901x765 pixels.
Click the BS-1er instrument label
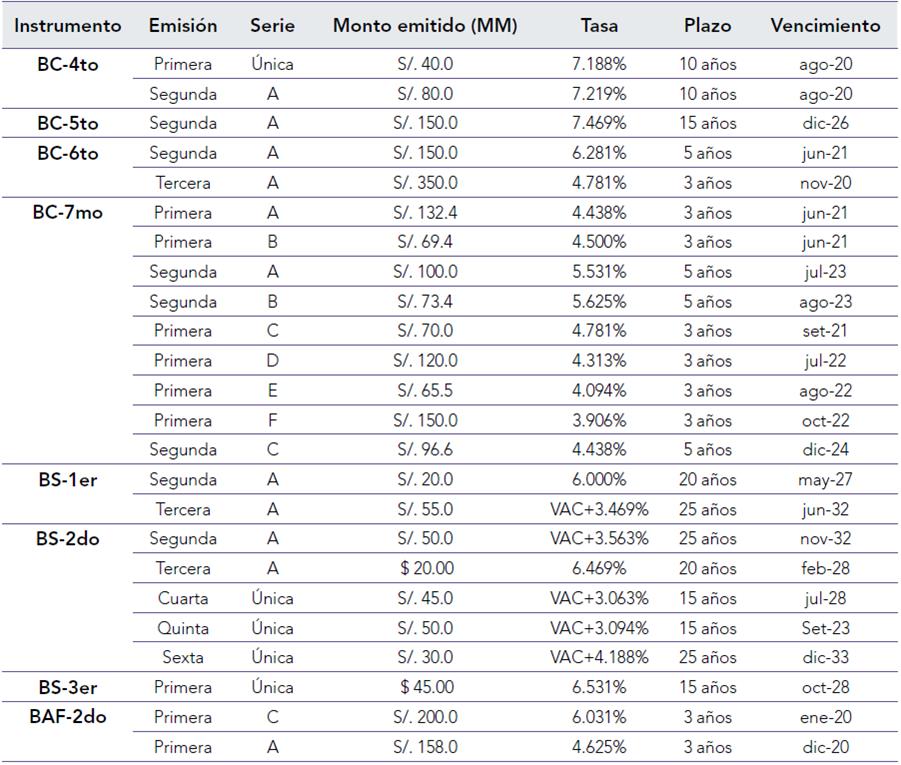pos(68,480)
